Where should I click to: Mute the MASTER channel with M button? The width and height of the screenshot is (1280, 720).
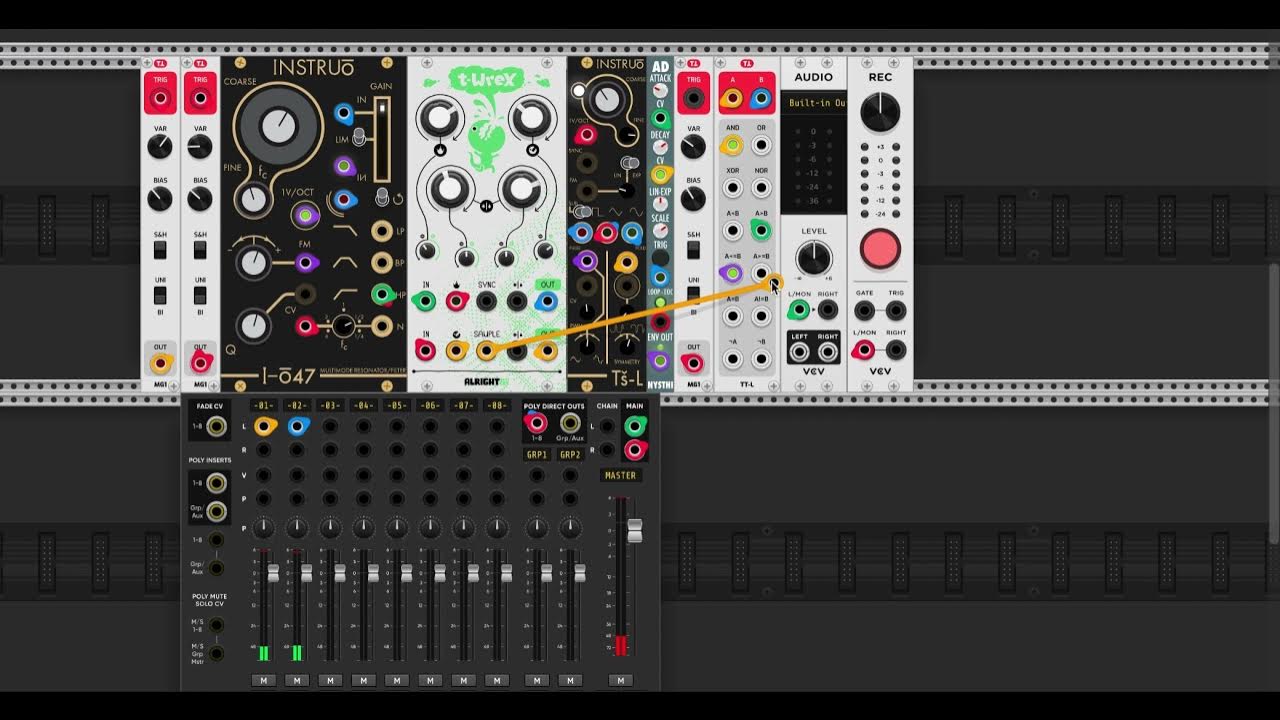click(x=620, y=680)
